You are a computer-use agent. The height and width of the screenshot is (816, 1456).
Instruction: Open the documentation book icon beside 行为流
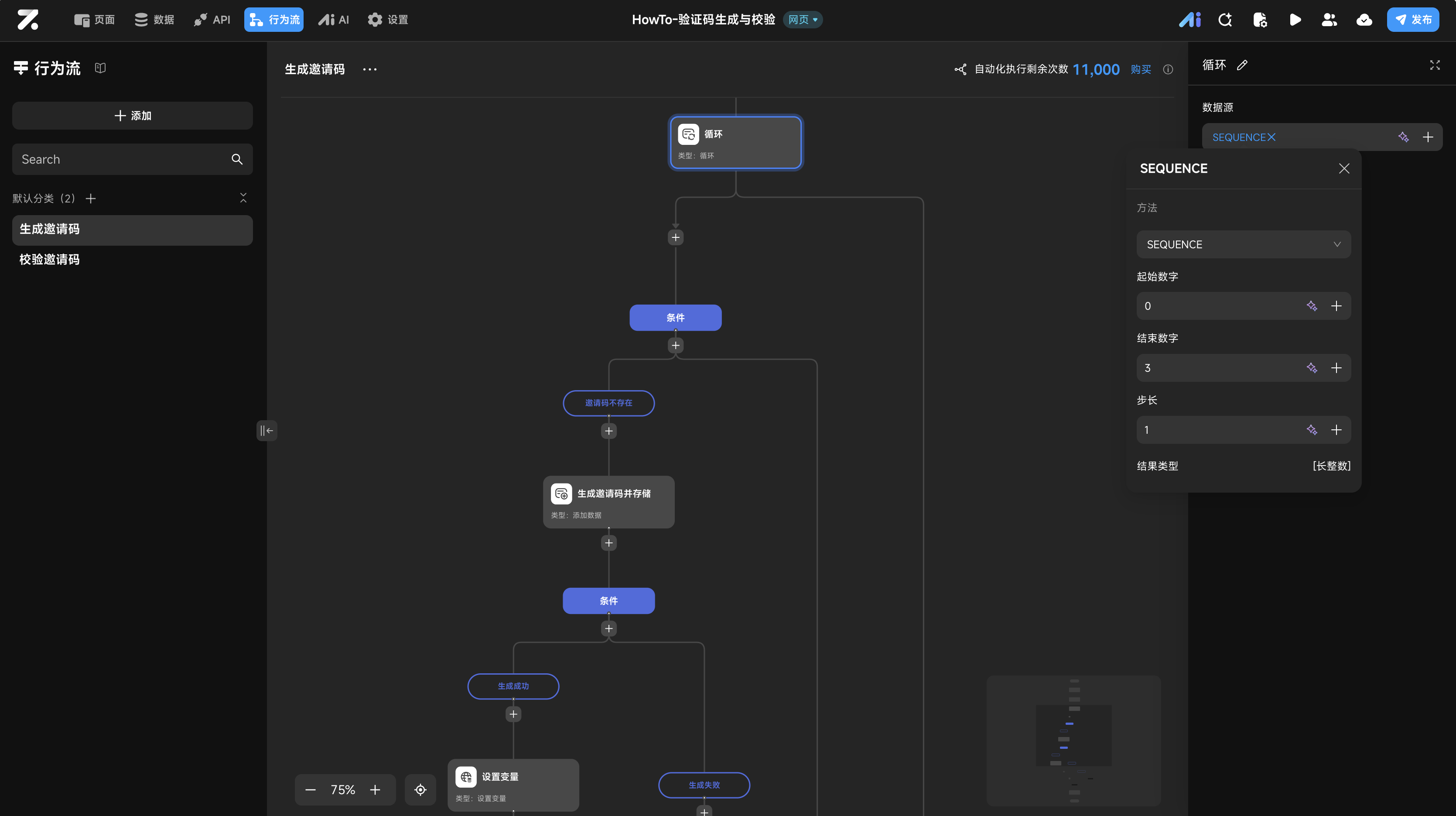click(100, 68)
